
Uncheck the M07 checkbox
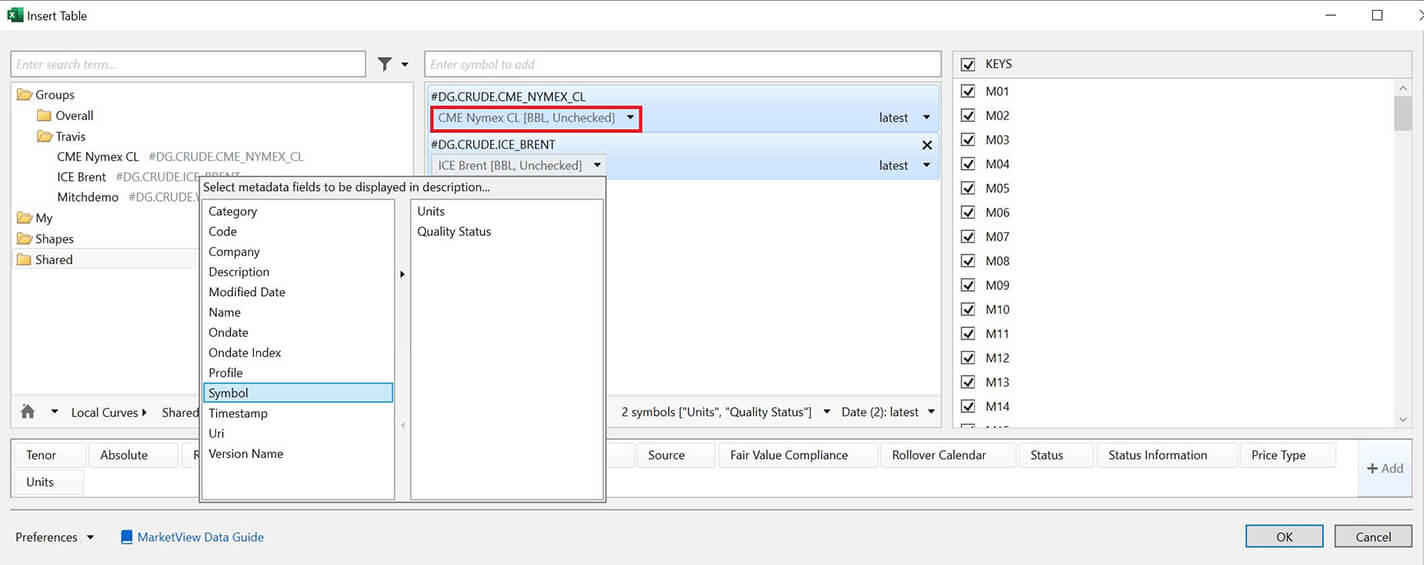[968, 237]
